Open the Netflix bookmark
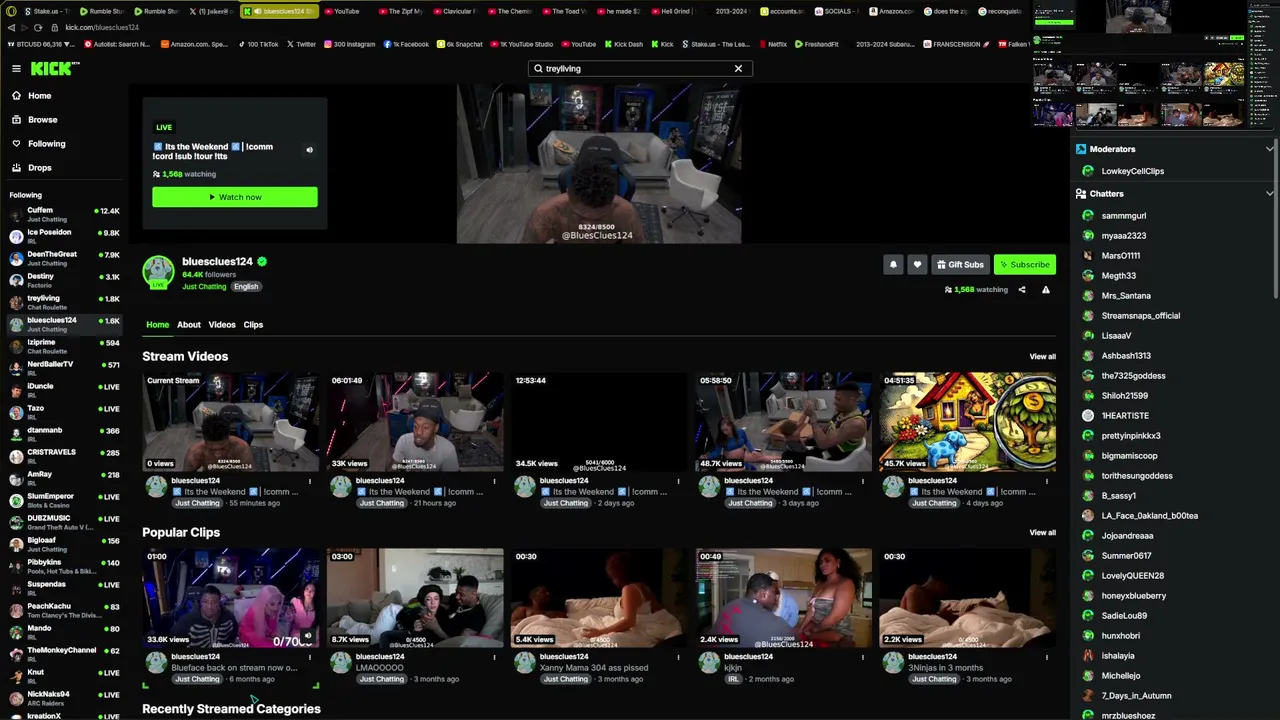The image size is (1280, 720). click(773, 44)
